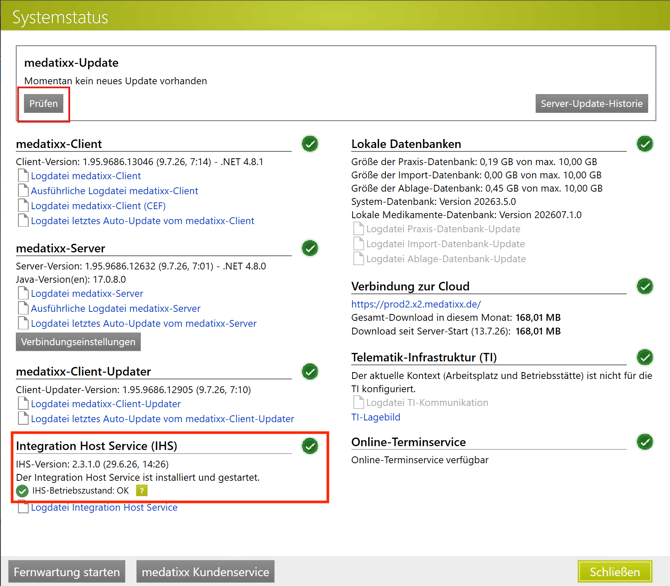The width and height of the screenshot is (670, 586).
Task: Click file icon beside Logdatei medatixx-Server
Action: (24, 293)
